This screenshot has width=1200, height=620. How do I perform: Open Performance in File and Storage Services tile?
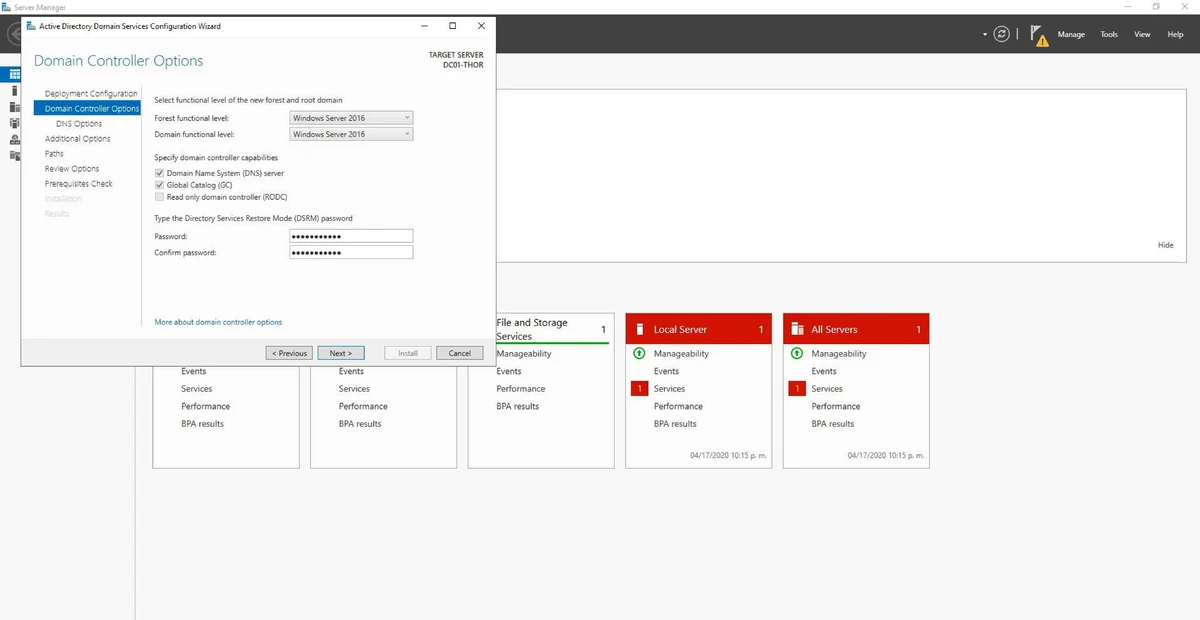click(521, 389)
